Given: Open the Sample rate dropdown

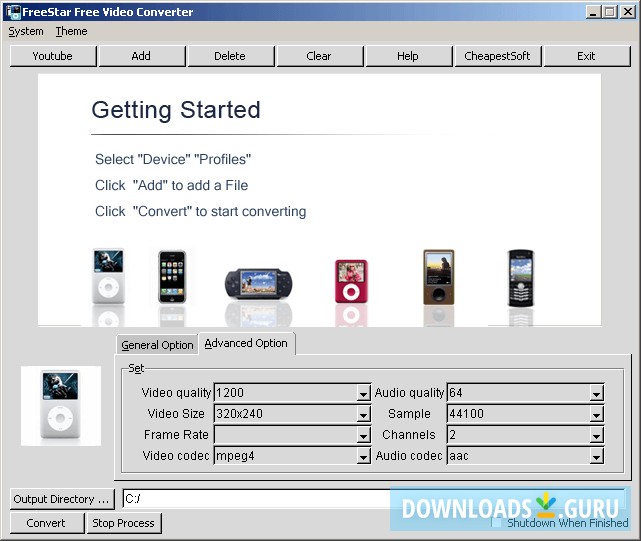Looking at the screenshot, I should [x=596, y=414].
